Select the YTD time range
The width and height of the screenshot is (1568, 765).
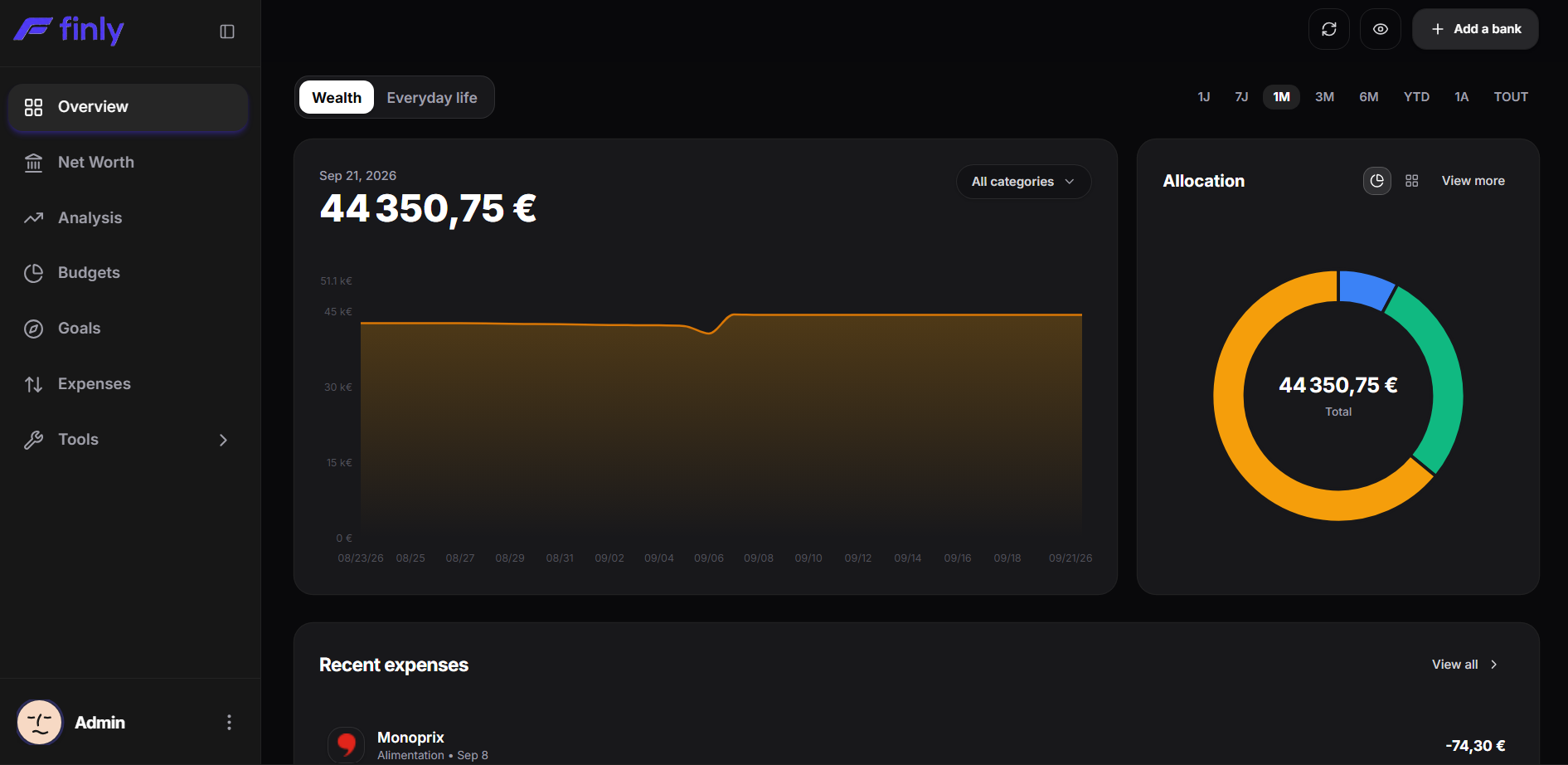1416,97
